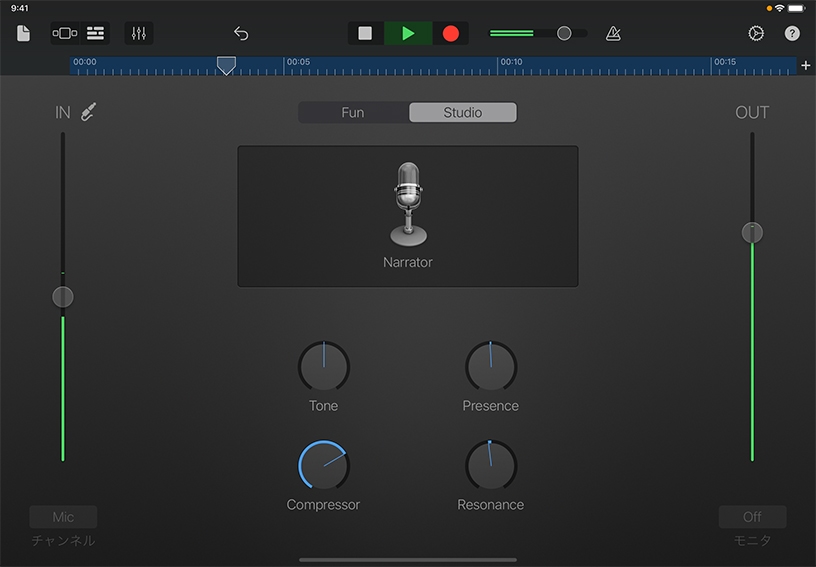This screenshot has height=567, width=816.
Task: Open the Sound browser icon
Action: point(64,33)
